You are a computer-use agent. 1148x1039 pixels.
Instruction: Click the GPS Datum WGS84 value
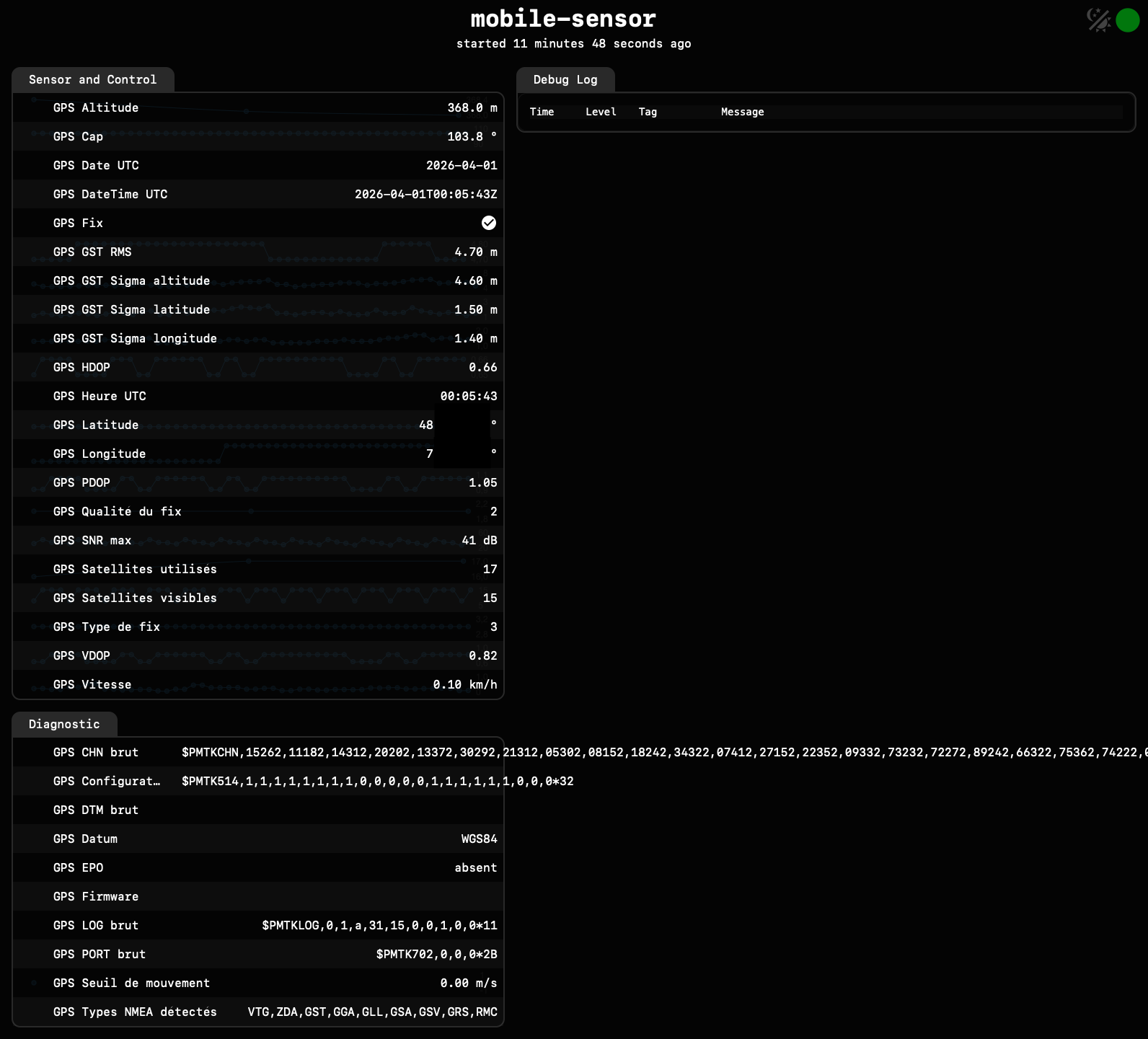click(479, 839)
